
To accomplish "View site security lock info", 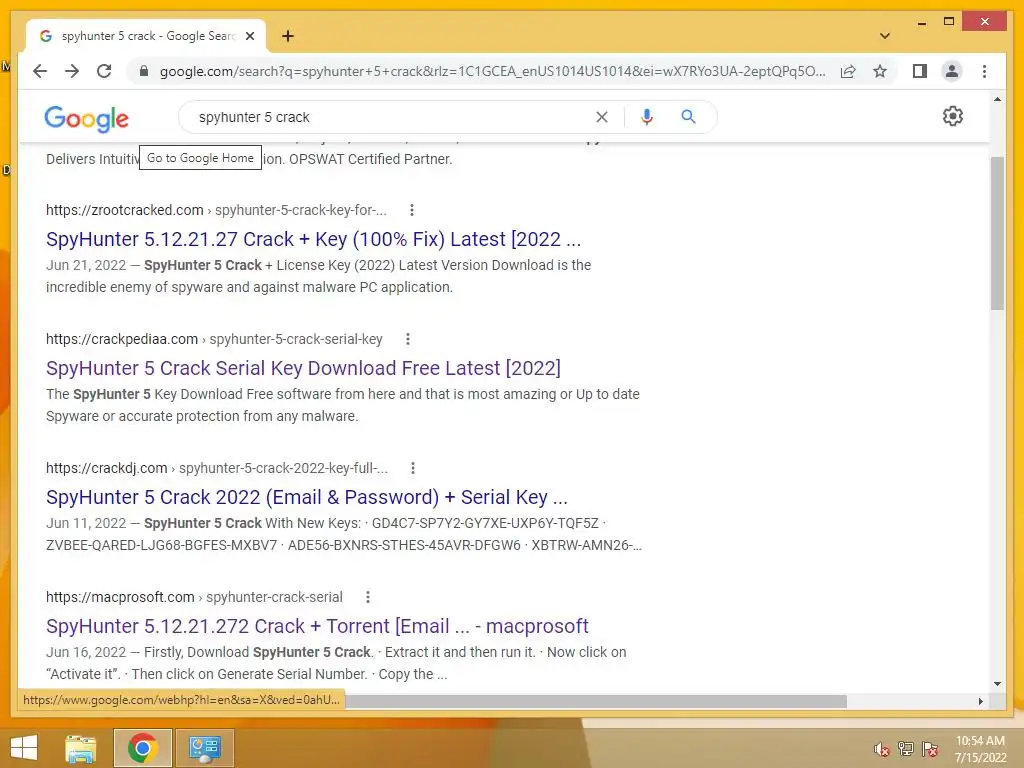I will coord(144,71).
